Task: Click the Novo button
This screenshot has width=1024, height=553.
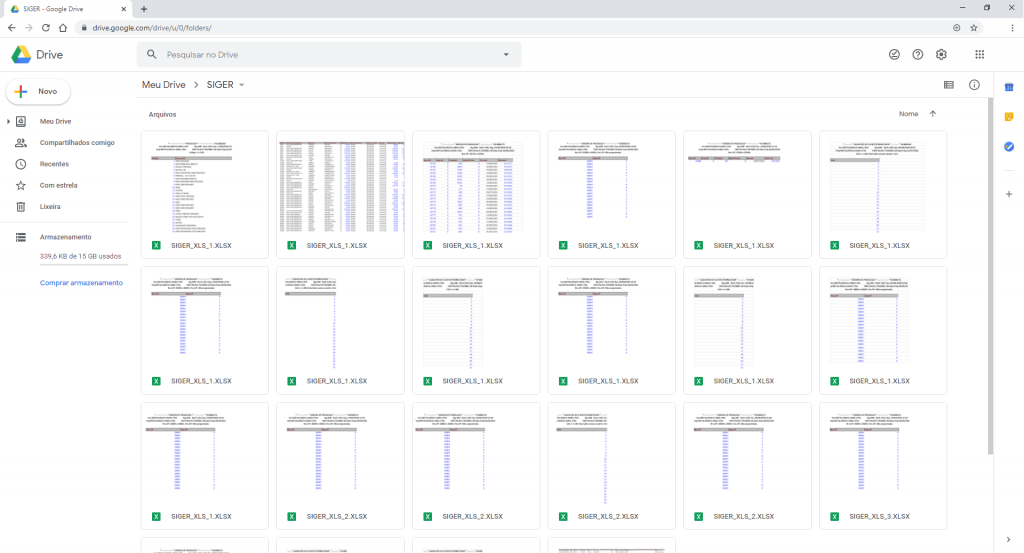Action: pyautogui.click(x=38, y=91)
